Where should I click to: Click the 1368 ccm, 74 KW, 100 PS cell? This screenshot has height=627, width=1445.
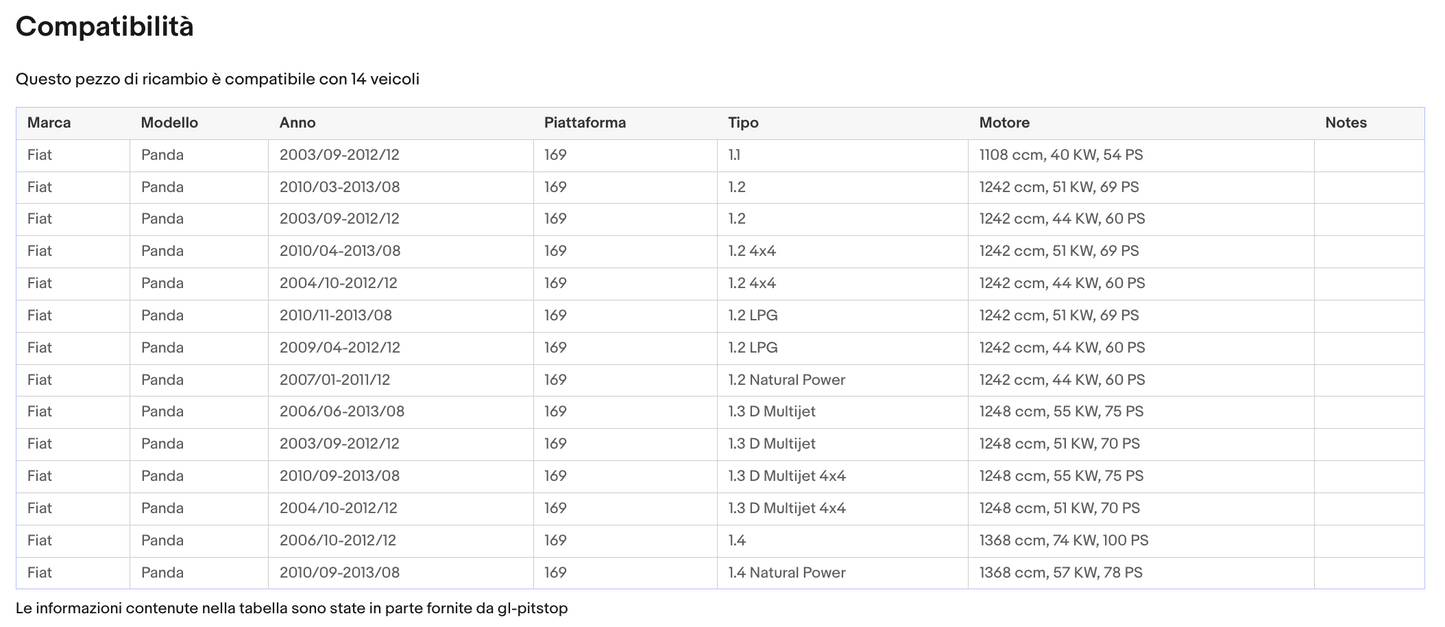point(1063,541)
